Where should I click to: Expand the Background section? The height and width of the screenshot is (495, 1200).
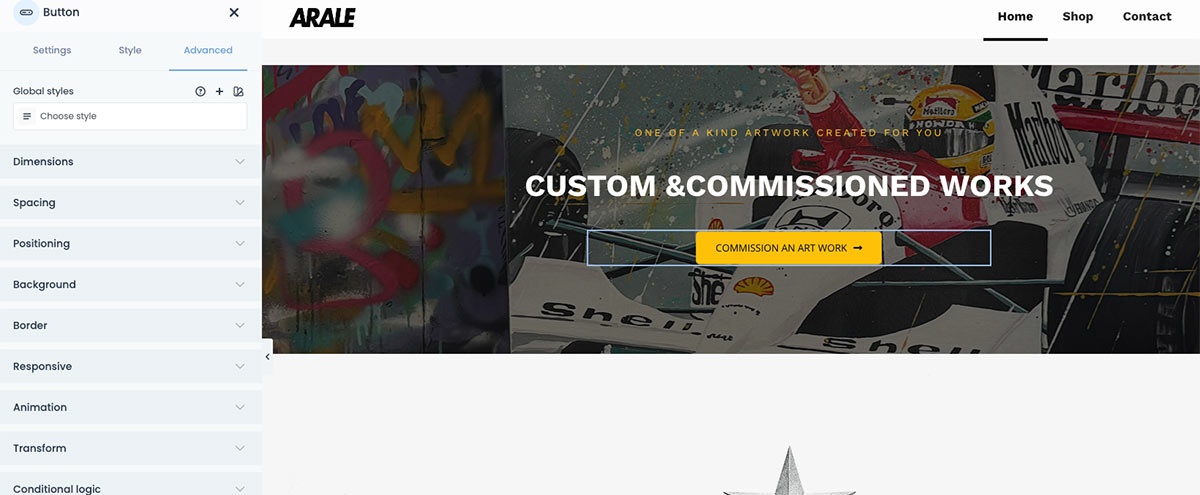pyautogui.click(x=131, y=285)
